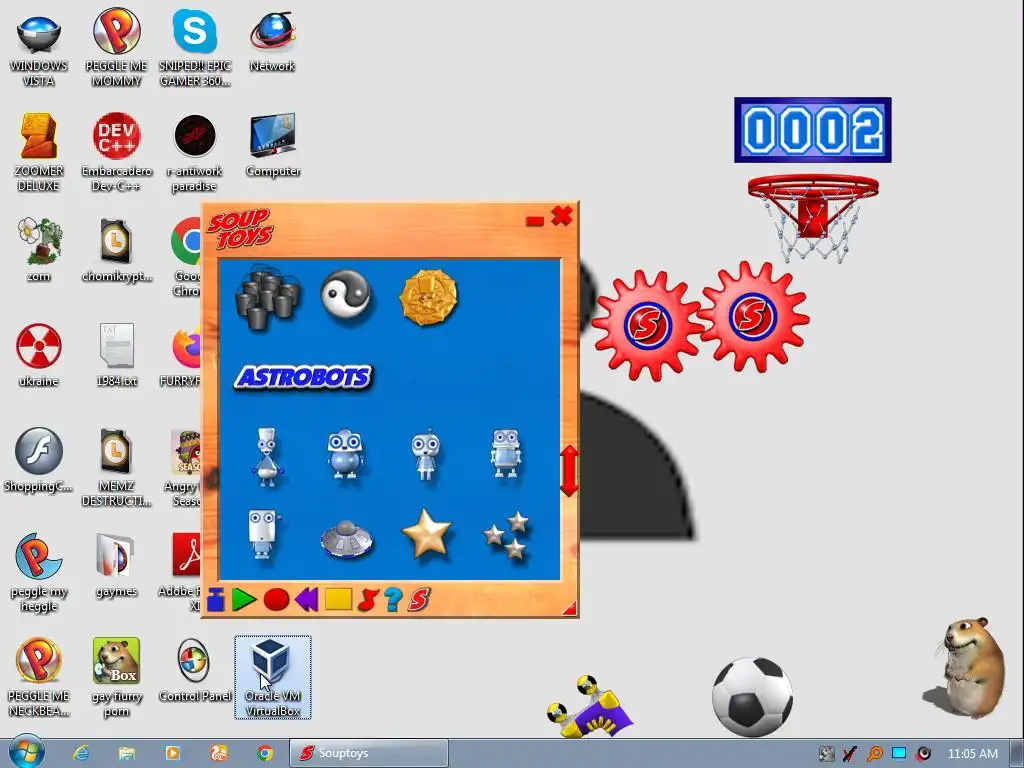Select the single gold star toy
The width and height of the screenshot is (1024, 768).
click(426, 534)
